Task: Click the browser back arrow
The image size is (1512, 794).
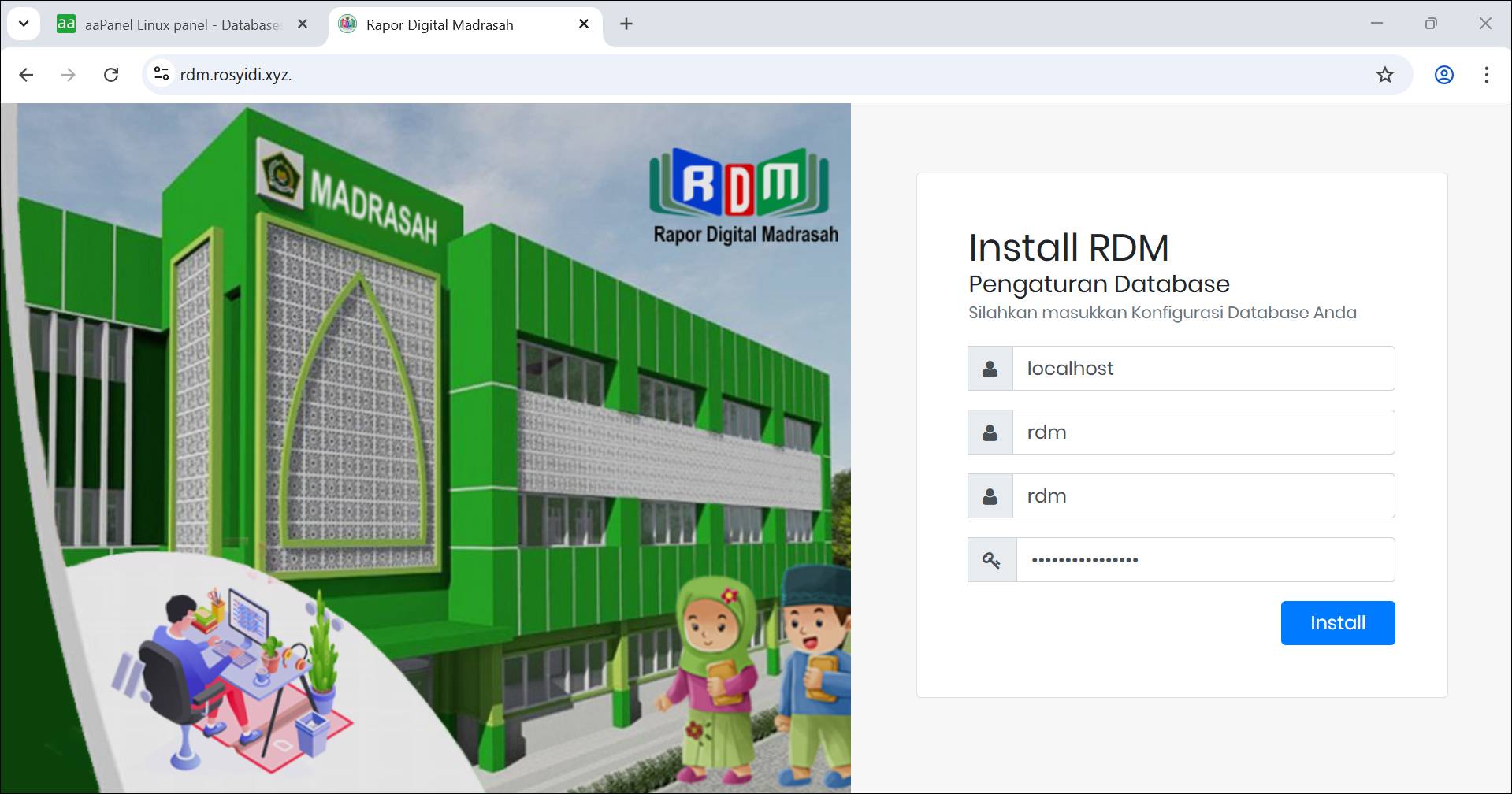Action: [26, 75]
